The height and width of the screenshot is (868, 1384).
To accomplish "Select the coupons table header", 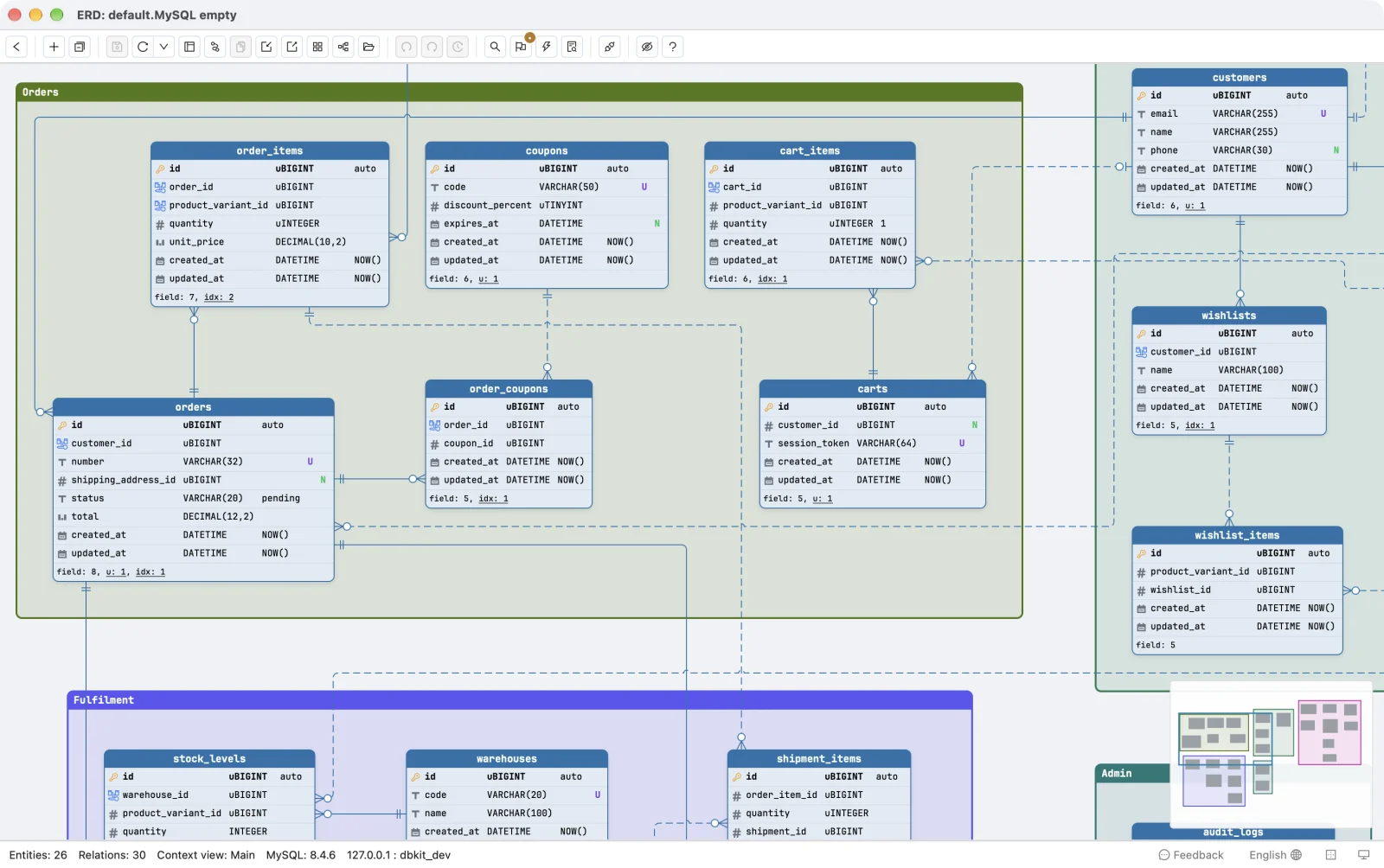I will click(547, 150).
